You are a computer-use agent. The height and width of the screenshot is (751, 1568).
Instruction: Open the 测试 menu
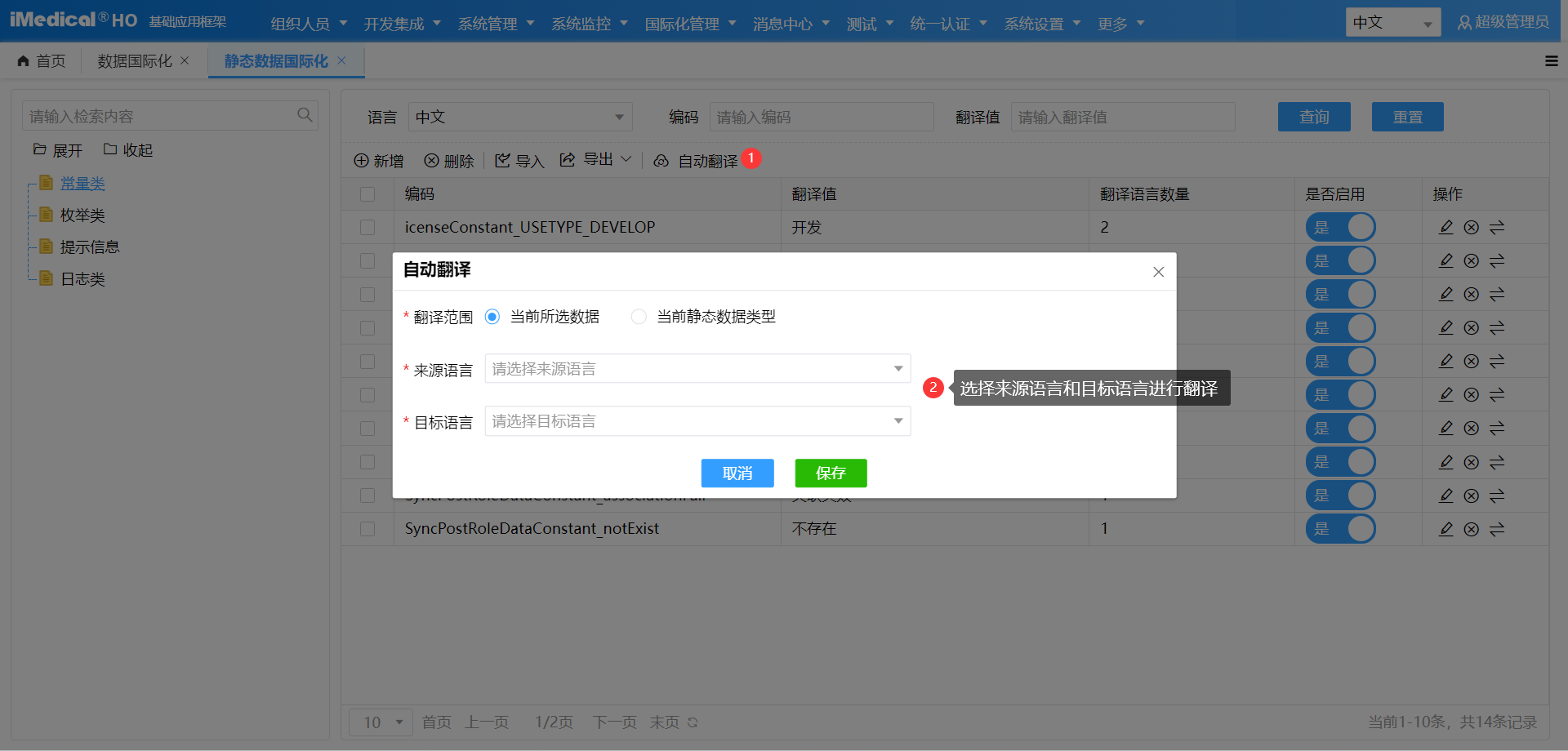(x=870, y=24)
